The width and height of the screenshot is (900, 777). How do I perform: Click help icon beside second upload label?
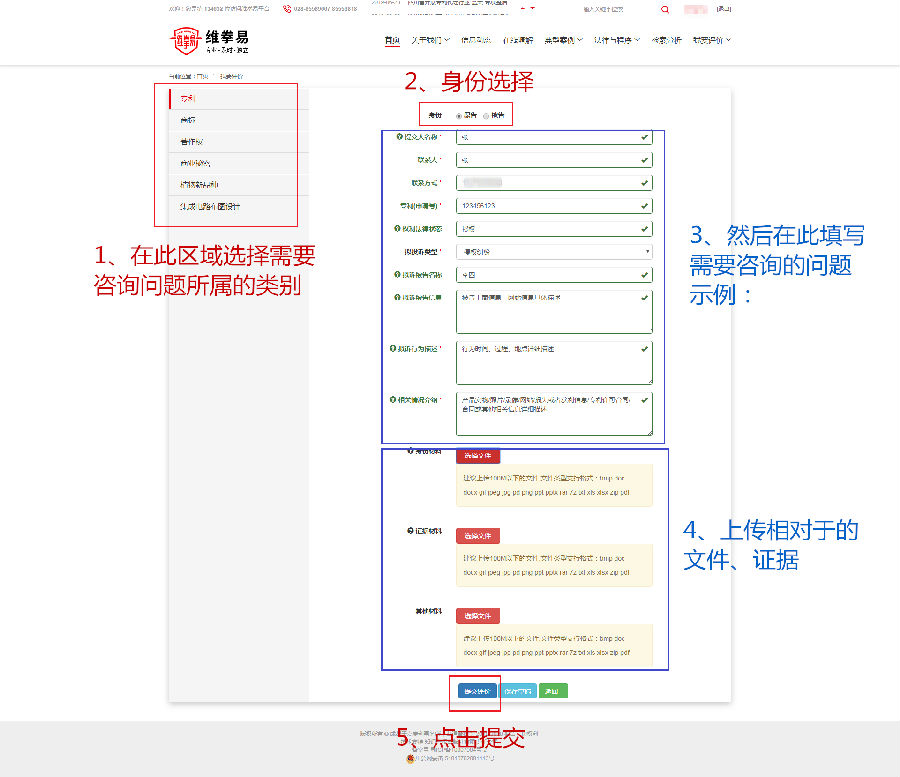[x=412, y=530]
